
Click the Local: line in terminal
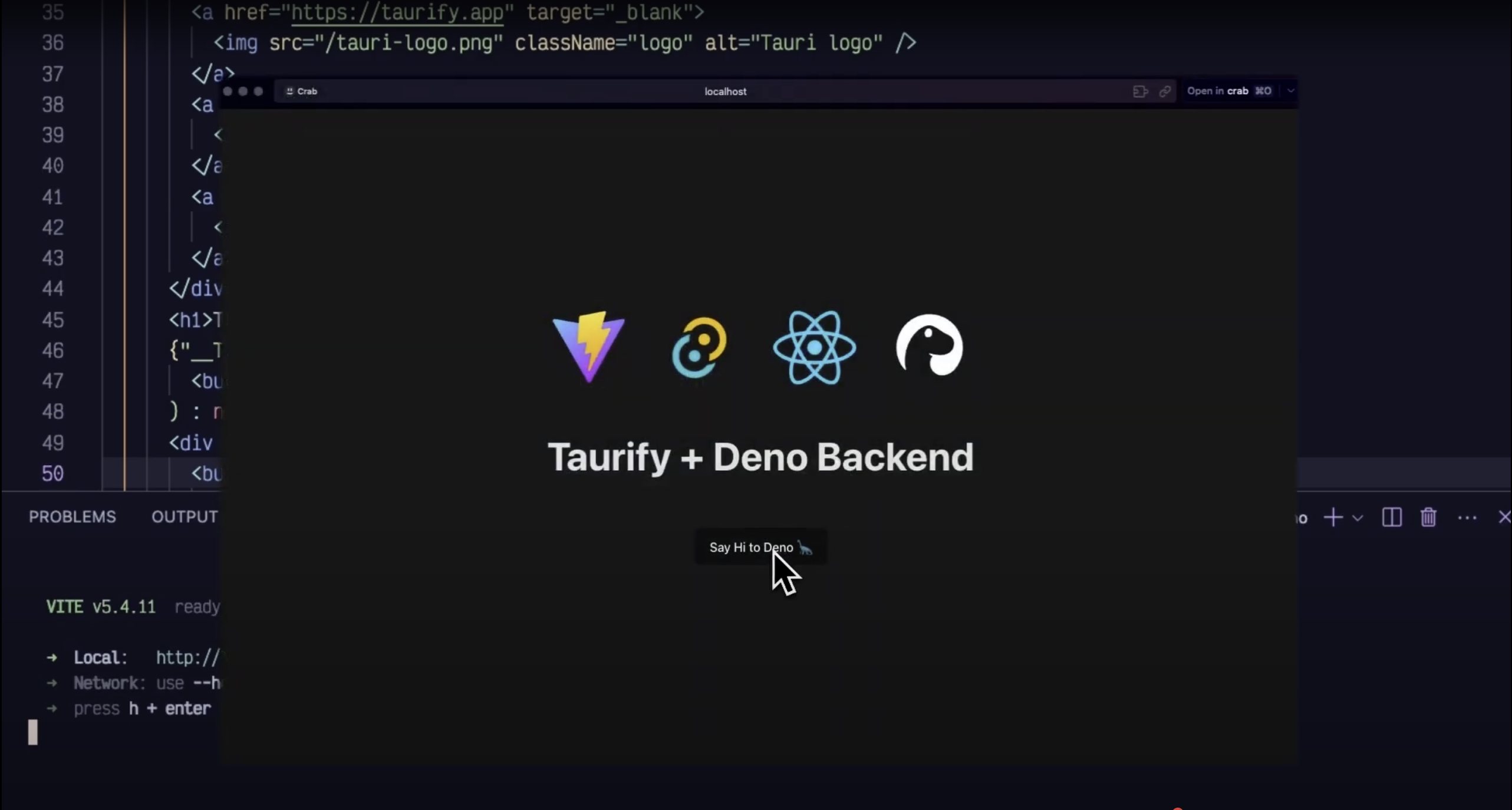tap(133, 657)
